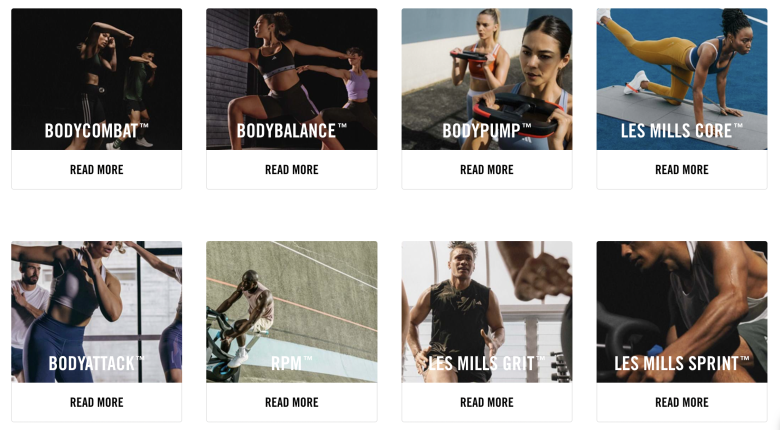Open the BODYPUMP workout image
The width and height of the screenshot is (780, 430).
click(487, 79)
